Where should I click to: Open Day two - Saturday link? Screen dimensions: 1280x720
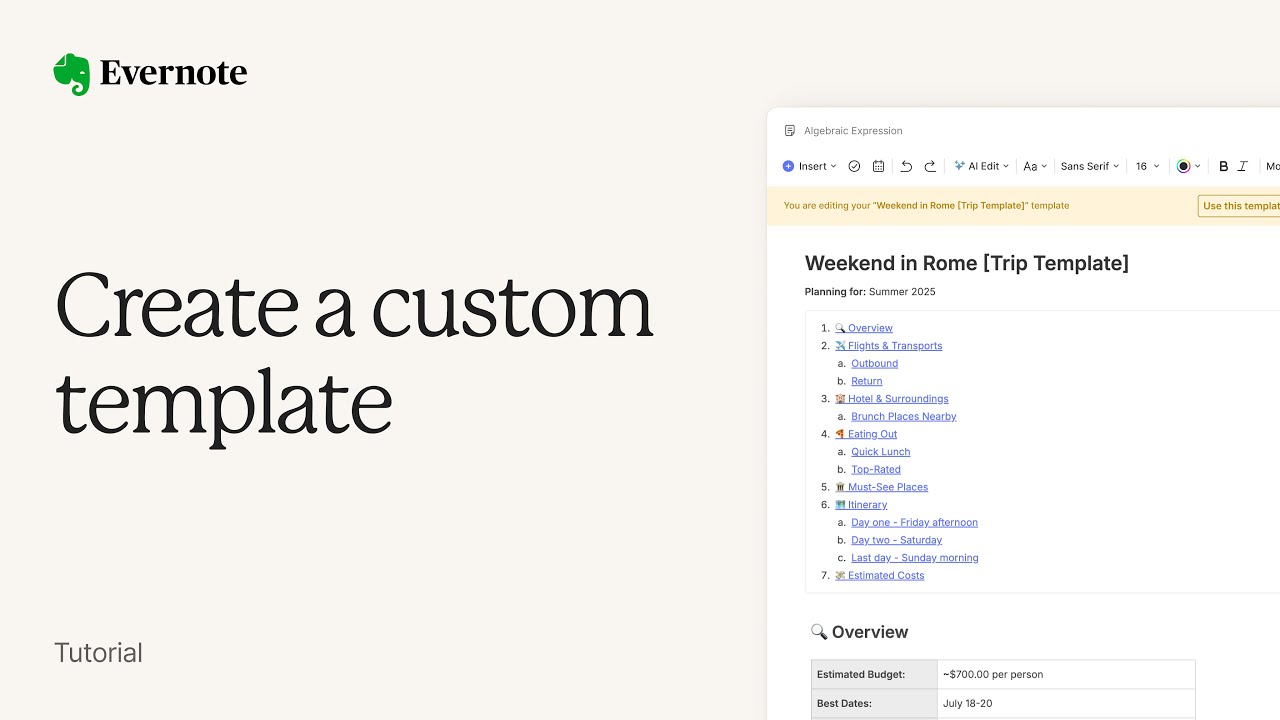point(897,540)
